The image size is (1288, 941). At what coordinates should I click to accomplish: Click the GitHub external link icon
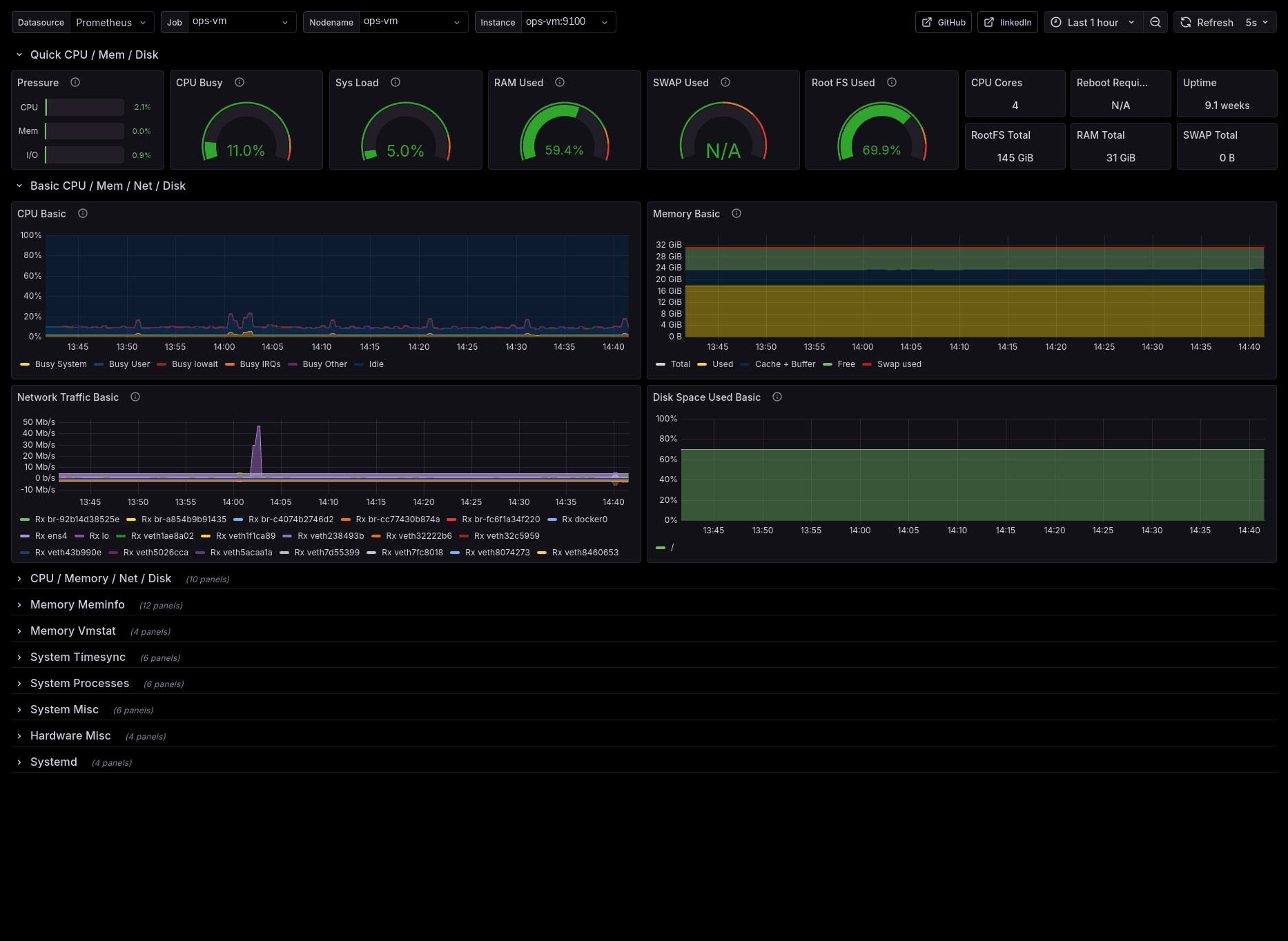(927, 22)
